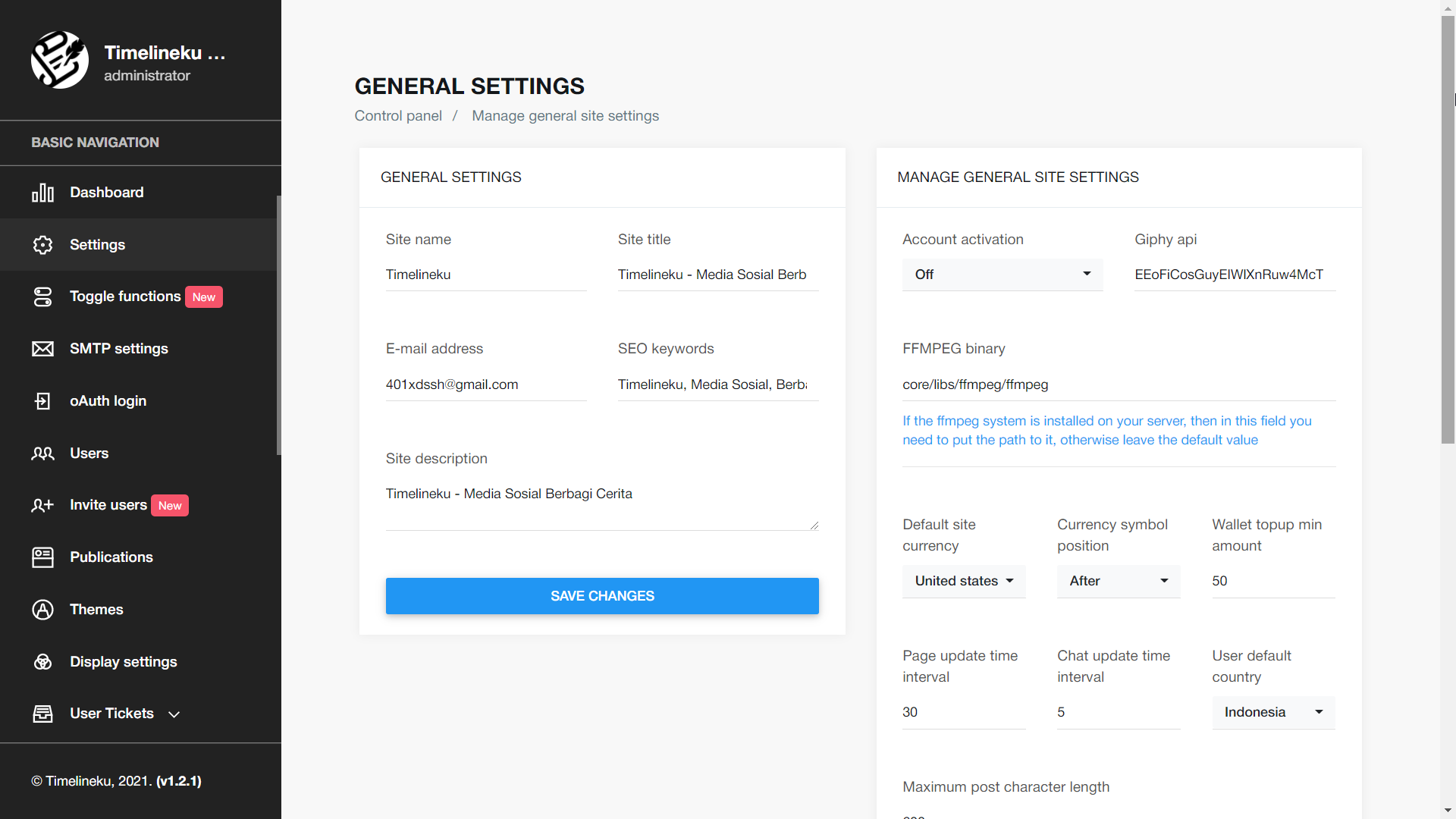Click the Display settings palette icon

42,662
